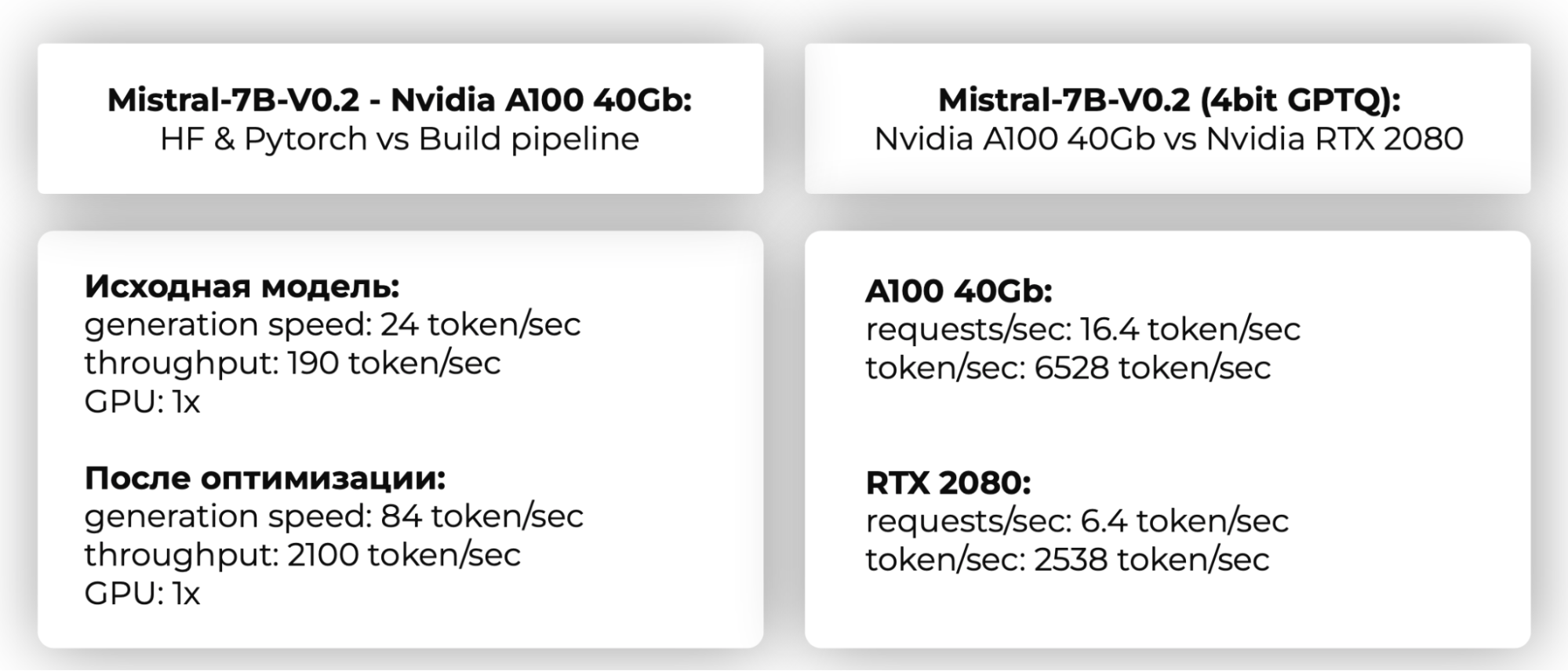Click the A100 40Gb section heading
Viewport: 1568px width, 671px height.
pyautogui.click(x=958, y=291)
